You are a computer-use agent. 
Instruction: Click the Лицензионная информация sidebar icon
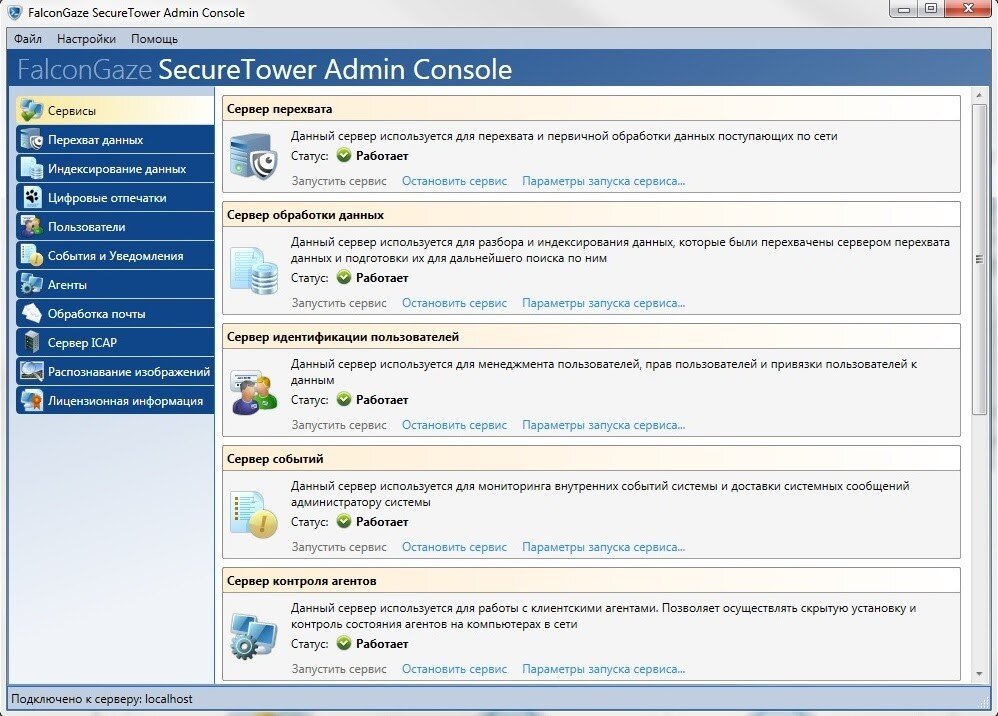[x=31, y=400]
